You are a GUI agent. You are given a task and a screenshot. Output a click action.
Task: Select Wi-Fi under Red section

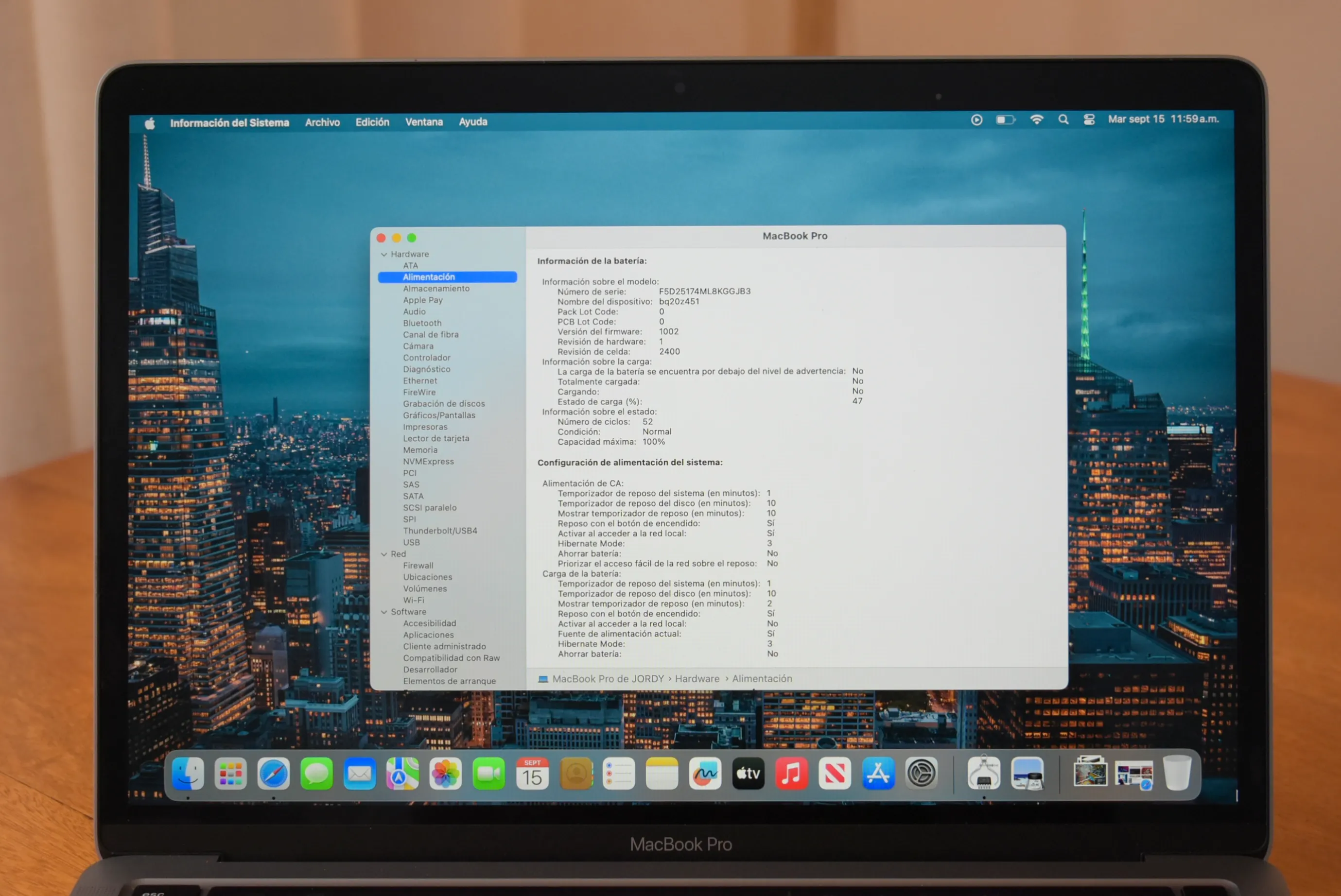(x=413, y=600)
